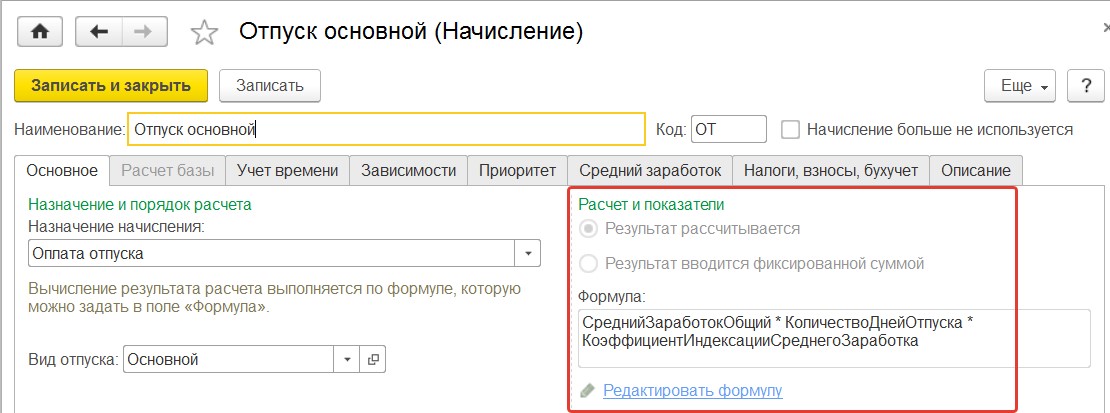Open help with the question mark button

[x=1085, y=86]
